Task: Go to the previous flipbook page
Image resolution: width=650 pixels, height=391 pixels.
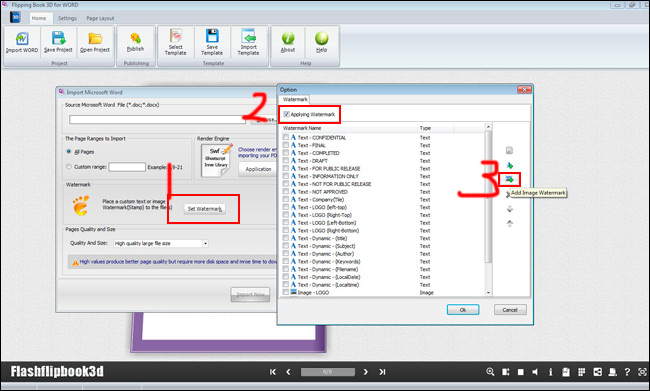Action: pyautogui.click(x=288, y=372)
